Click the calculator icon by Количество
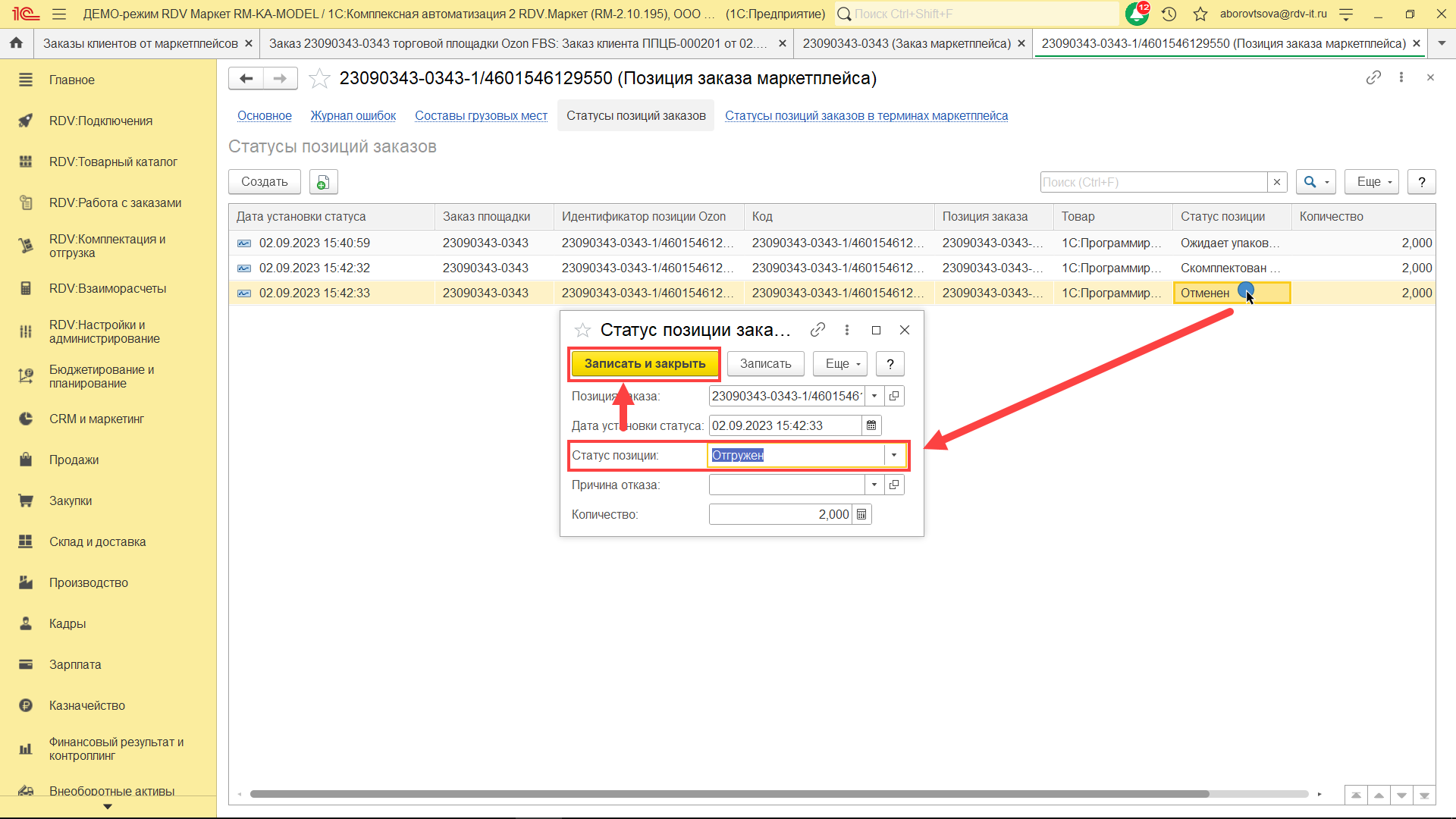This screenshot has width=1456, height=819. [x=861, y=514]
